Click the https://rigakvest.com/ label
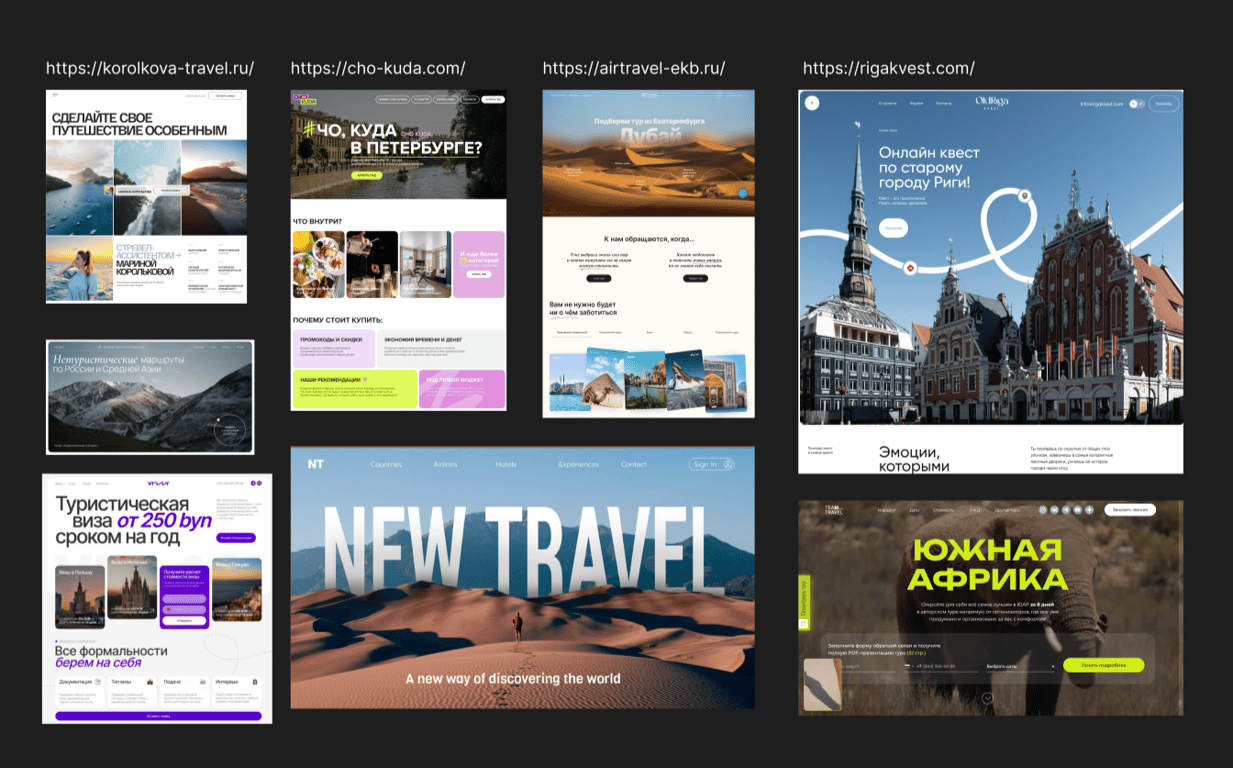 [x=889, y=68]
